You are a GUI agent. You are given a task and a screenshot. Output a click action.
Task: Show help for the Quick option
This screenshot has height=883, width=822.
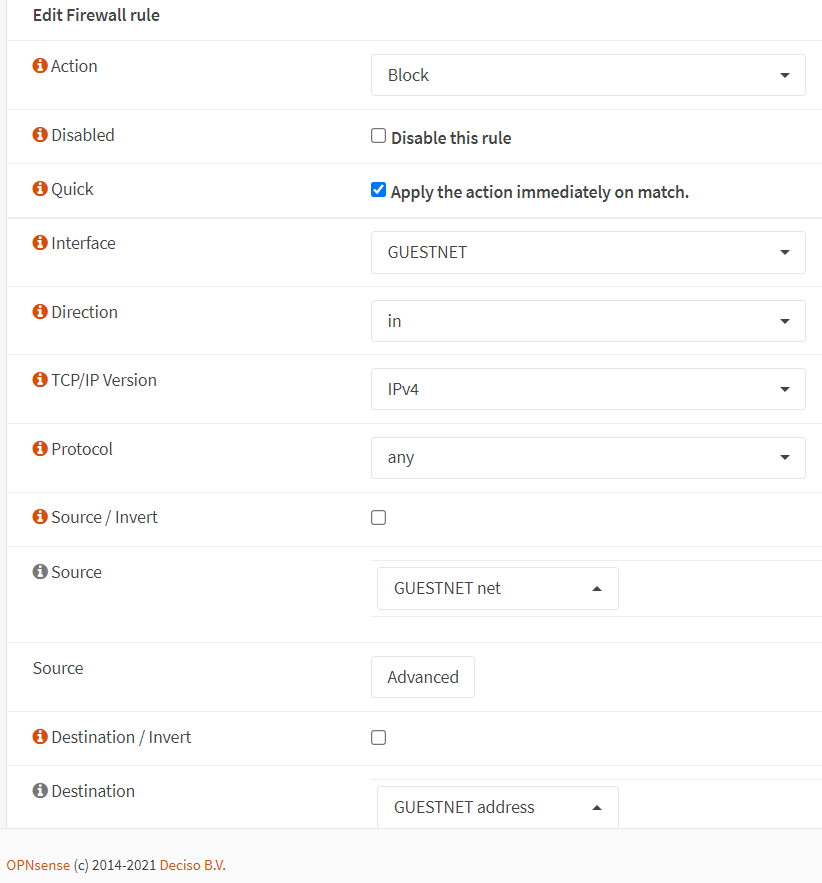click(40, 189)
